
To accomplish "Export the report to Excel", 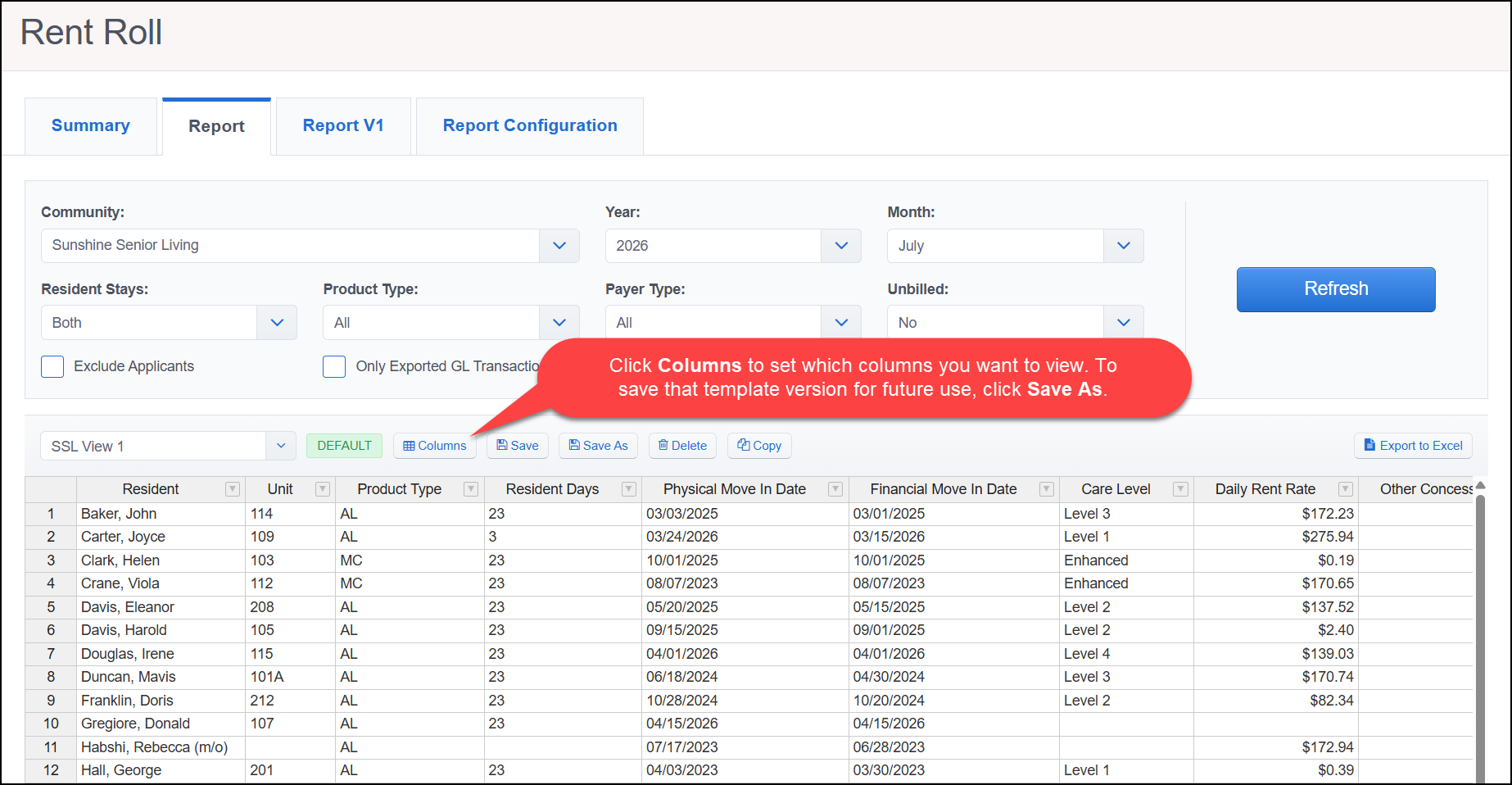I will 1413,446.
